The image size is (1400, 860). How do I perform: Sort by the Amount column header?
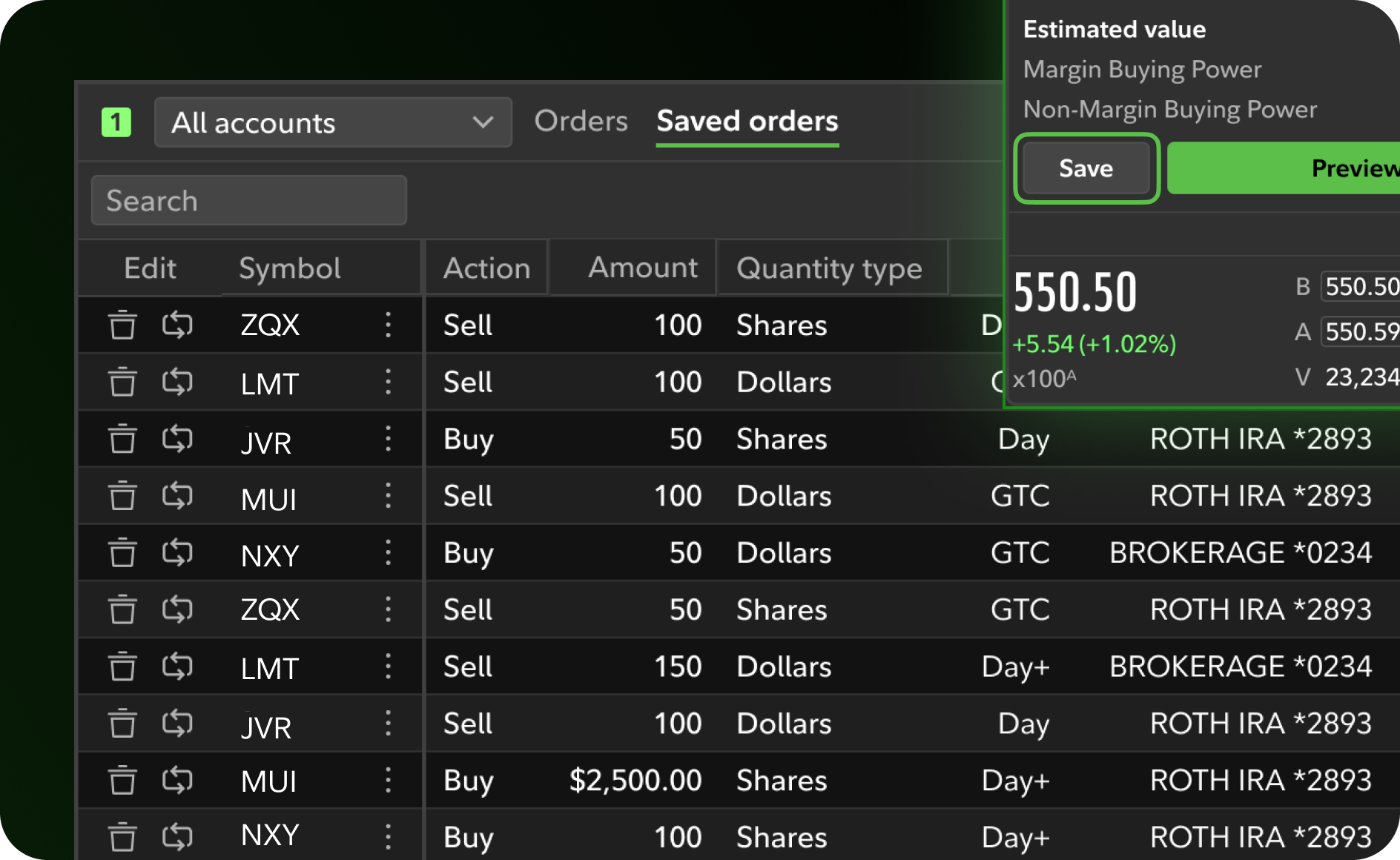[x=642, y=268]
